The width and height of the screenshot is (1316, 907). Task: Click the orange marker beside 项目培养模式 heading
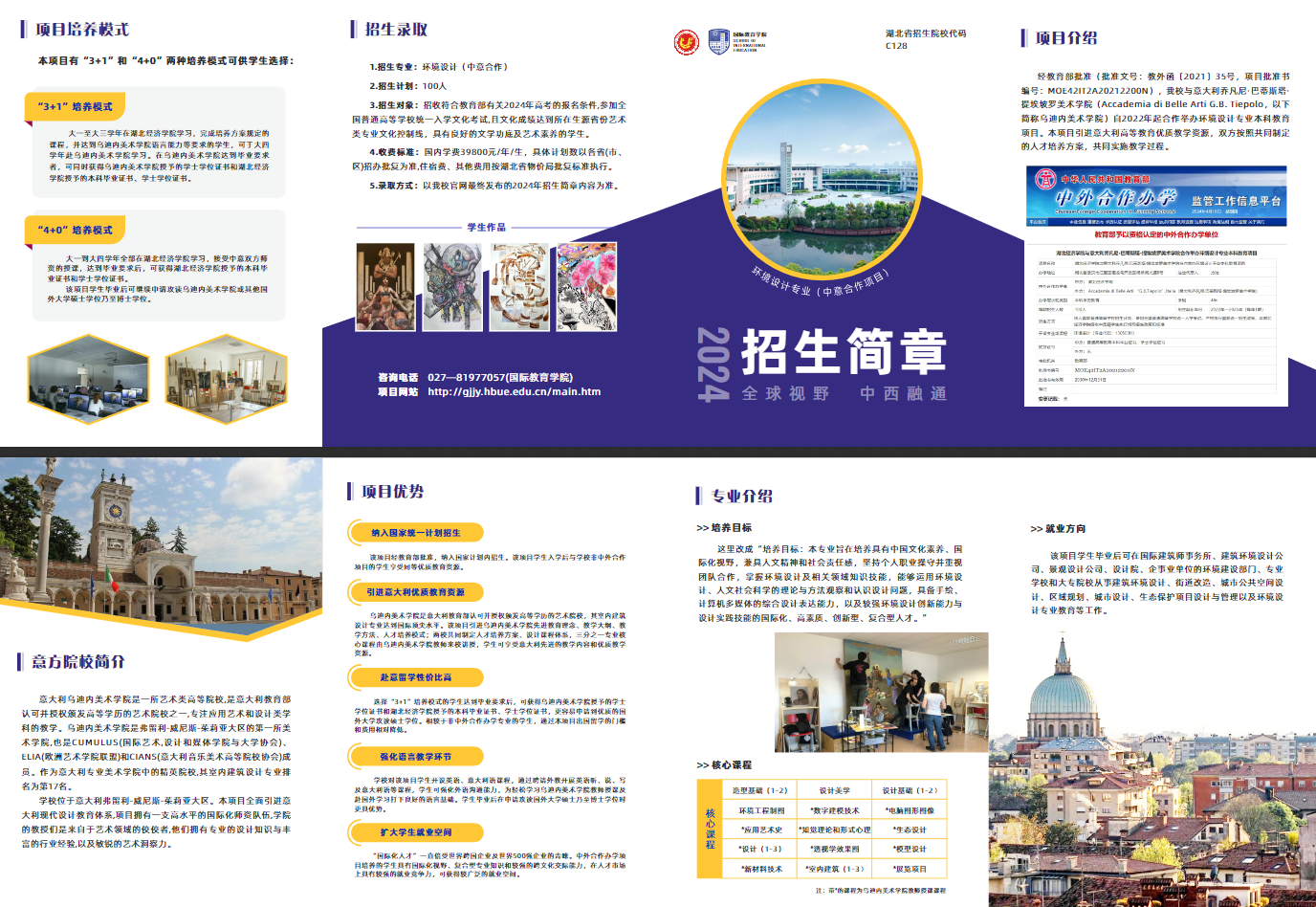[x=22, y=29]
